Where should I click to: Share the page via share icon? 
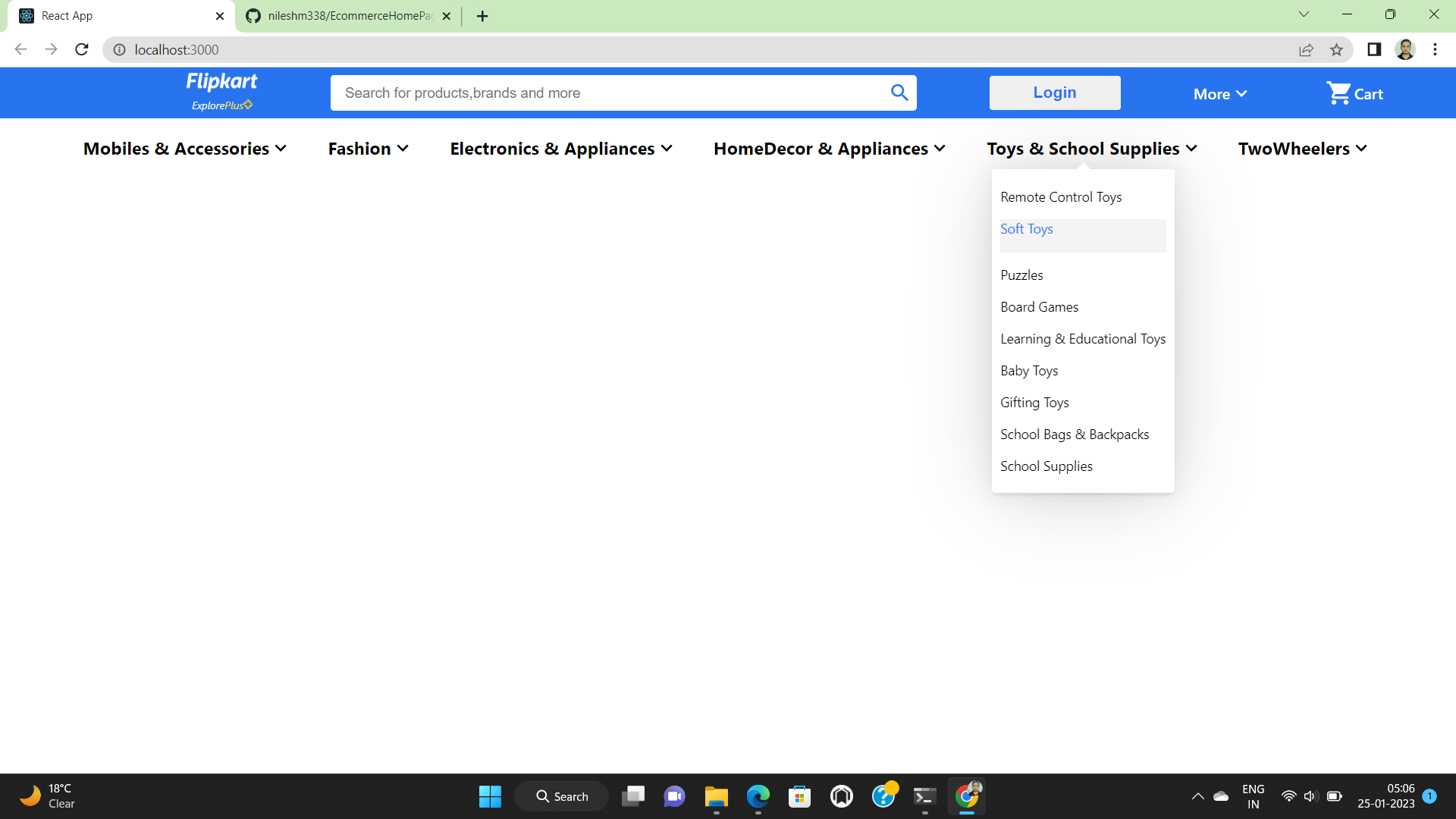[1306, 49]
